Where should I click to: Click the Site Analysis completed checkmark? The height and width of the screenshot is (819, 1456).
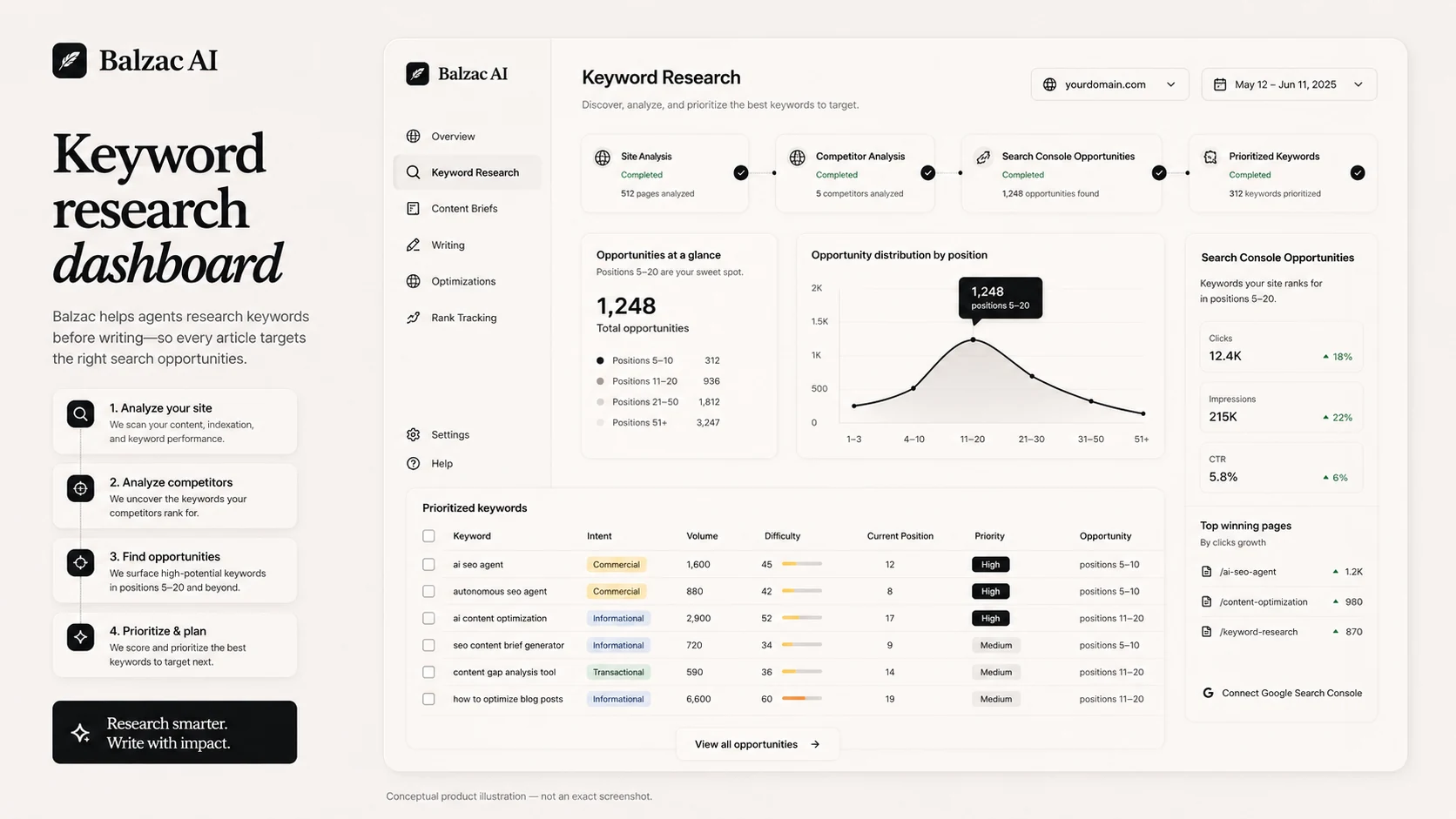(x=741, y=173)
